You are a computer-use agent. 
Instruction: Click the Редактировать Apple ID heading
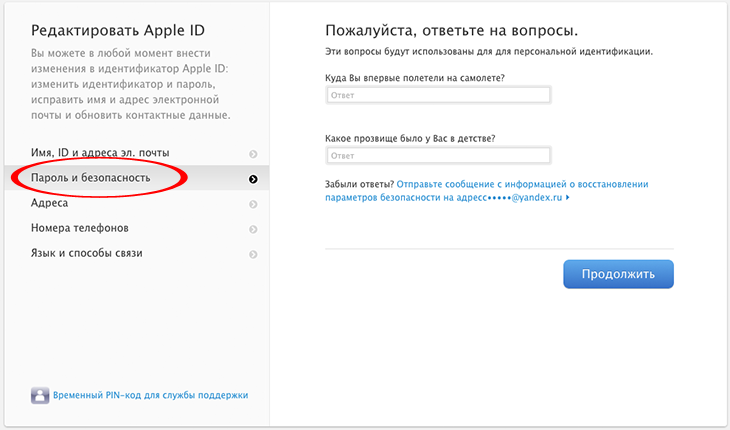coord(118,31)
